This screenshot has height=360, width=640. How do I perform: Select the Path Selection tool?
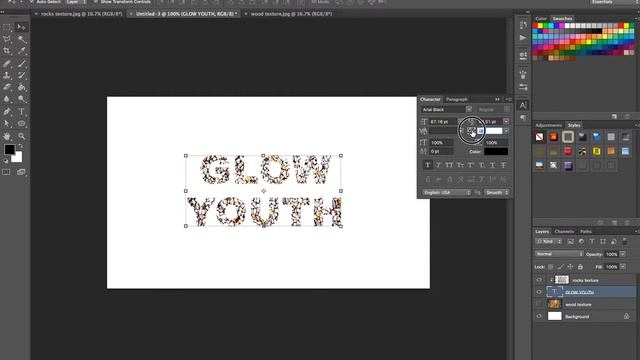7,124
